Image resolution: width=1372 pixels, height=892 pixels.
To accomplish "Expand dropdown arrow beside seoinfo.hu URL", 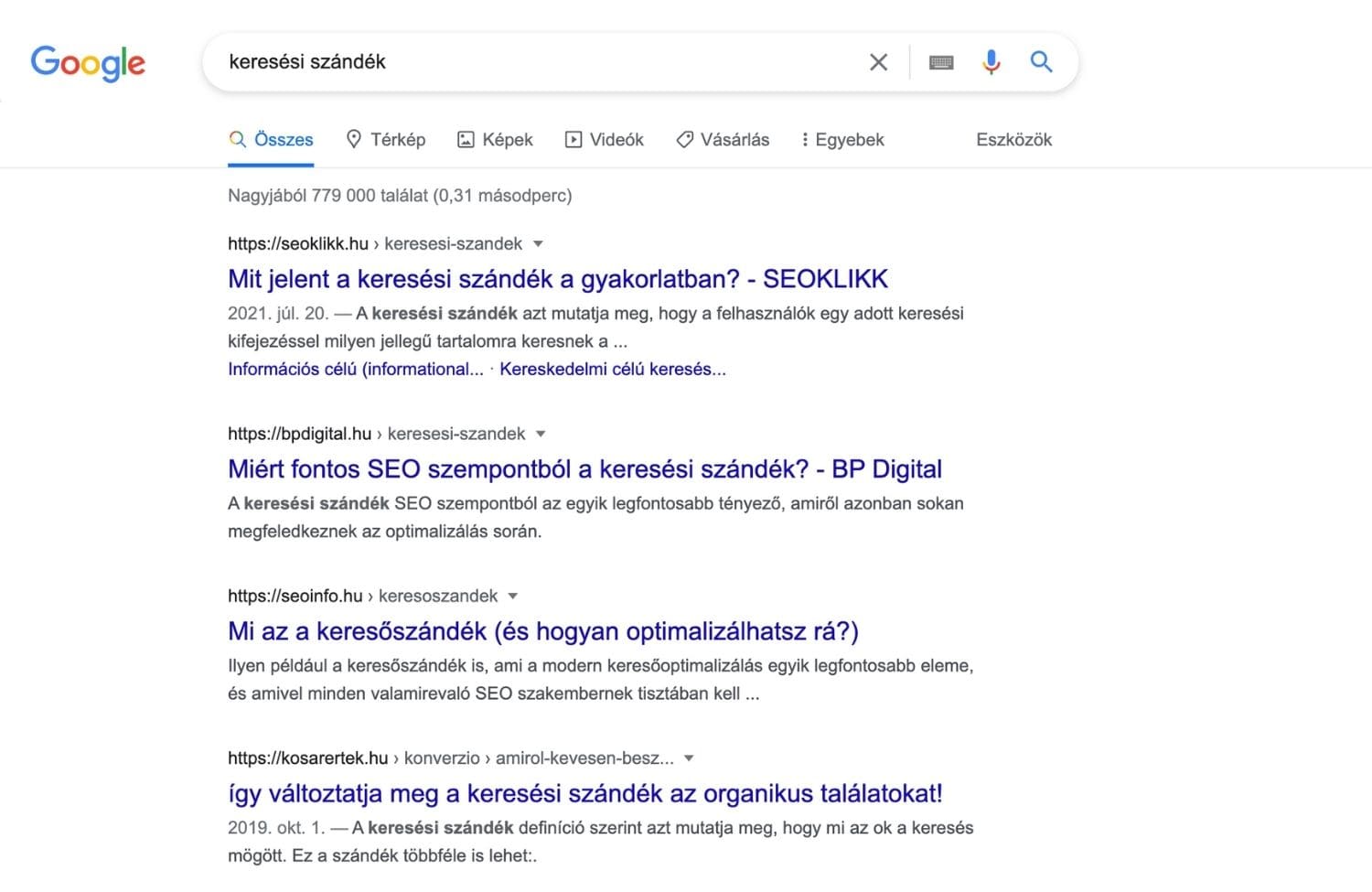I will click(513, 596).
